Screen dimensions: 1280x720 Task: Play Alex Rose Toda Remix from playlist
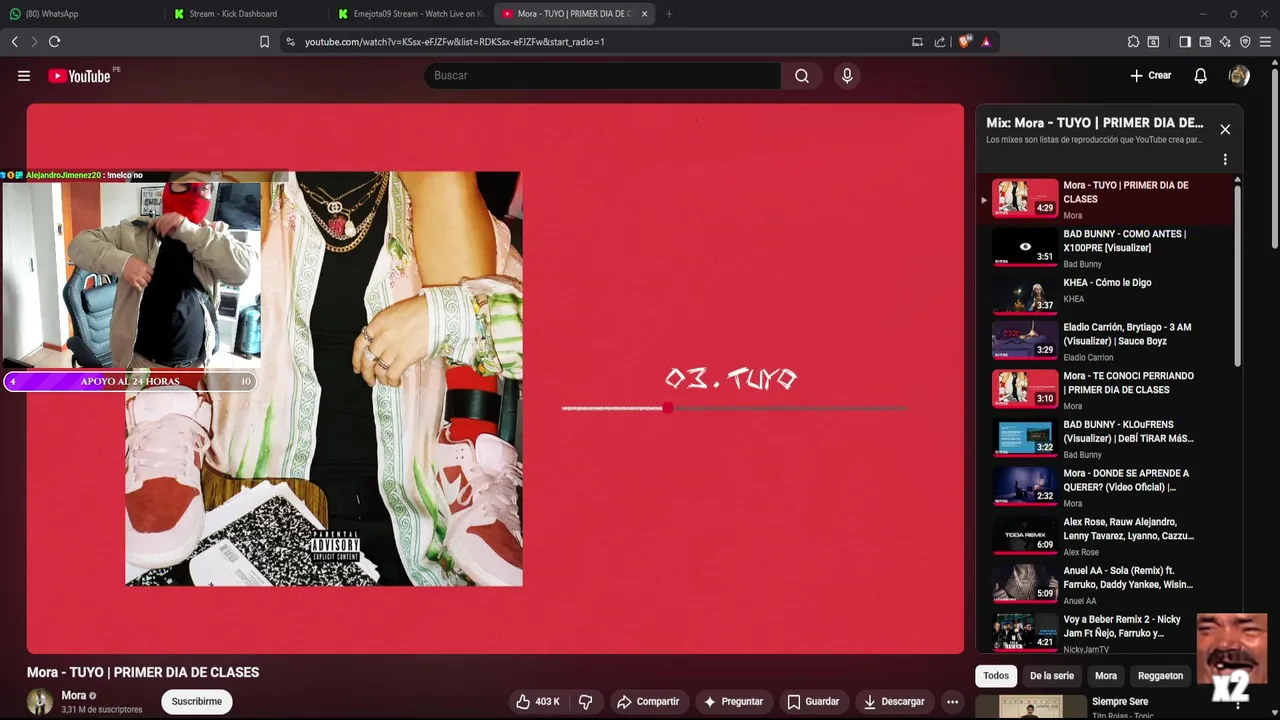coord(1107,536)
